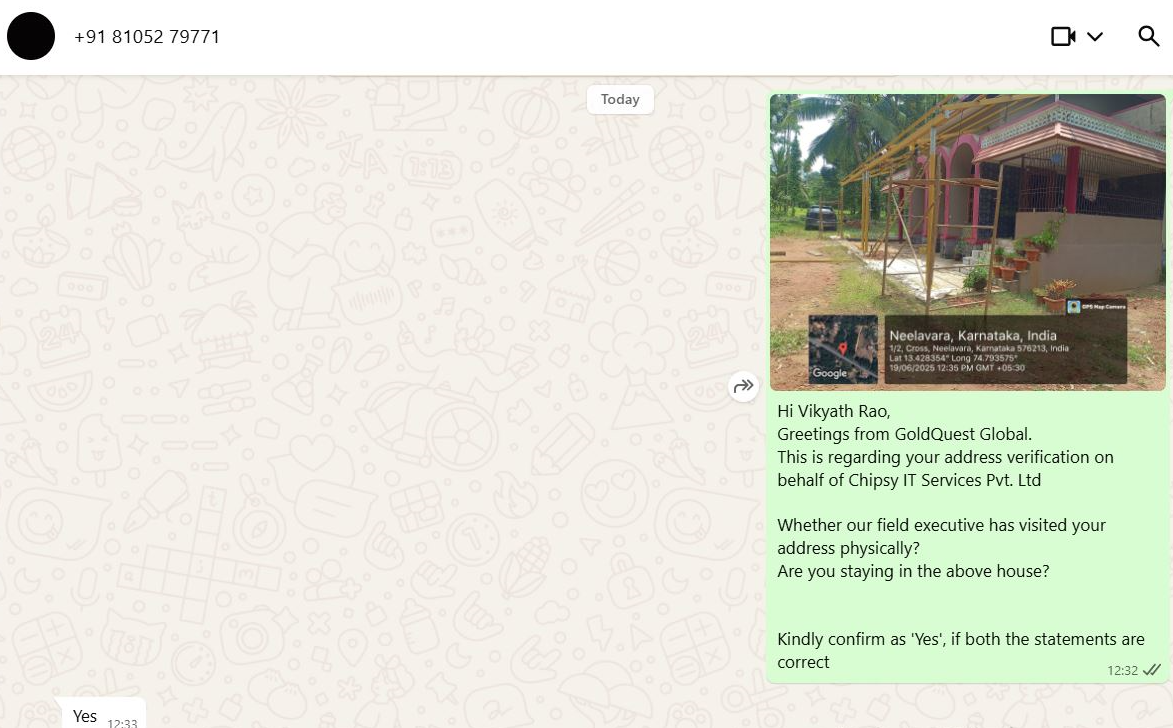
Task: Select the received 'Yes' reply bubble
Action: (x=100, y=714)
